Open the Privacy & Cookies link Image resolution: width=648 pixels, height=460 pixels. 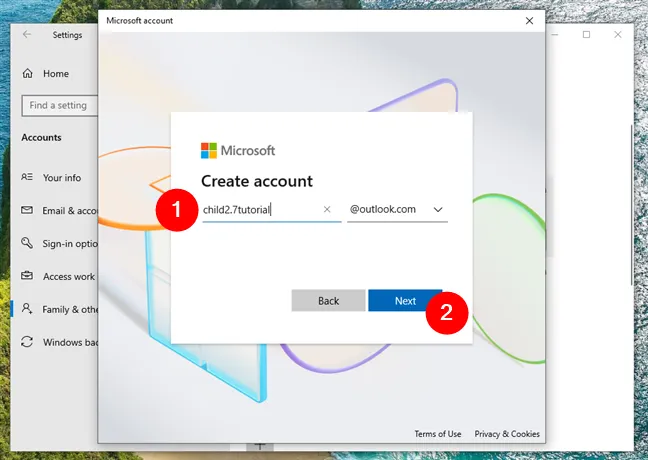point(507,434)
